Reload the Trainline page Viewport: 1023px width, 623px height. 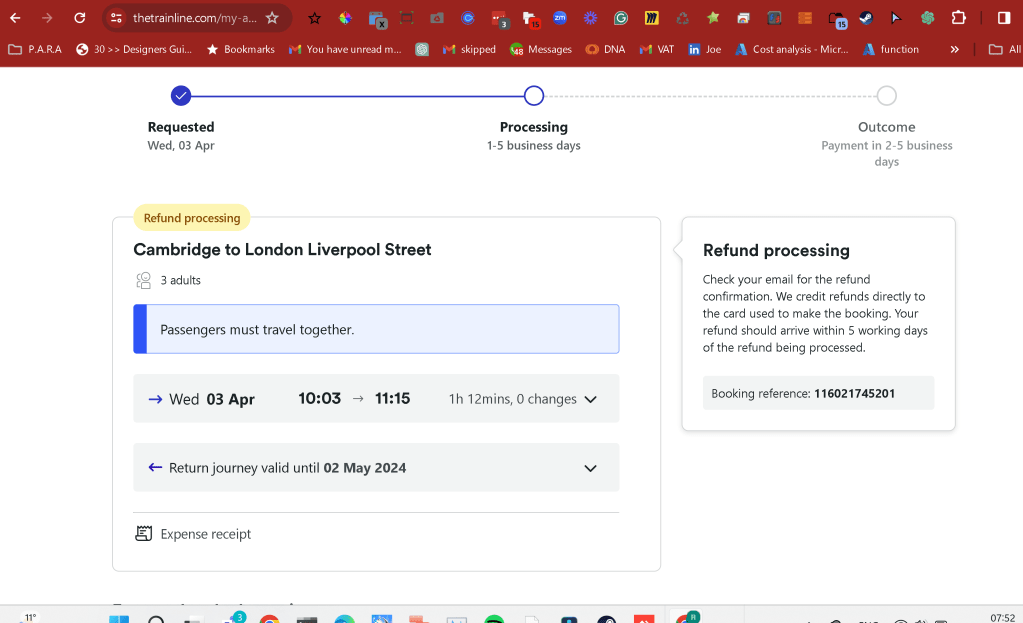(x=79, y=18)
